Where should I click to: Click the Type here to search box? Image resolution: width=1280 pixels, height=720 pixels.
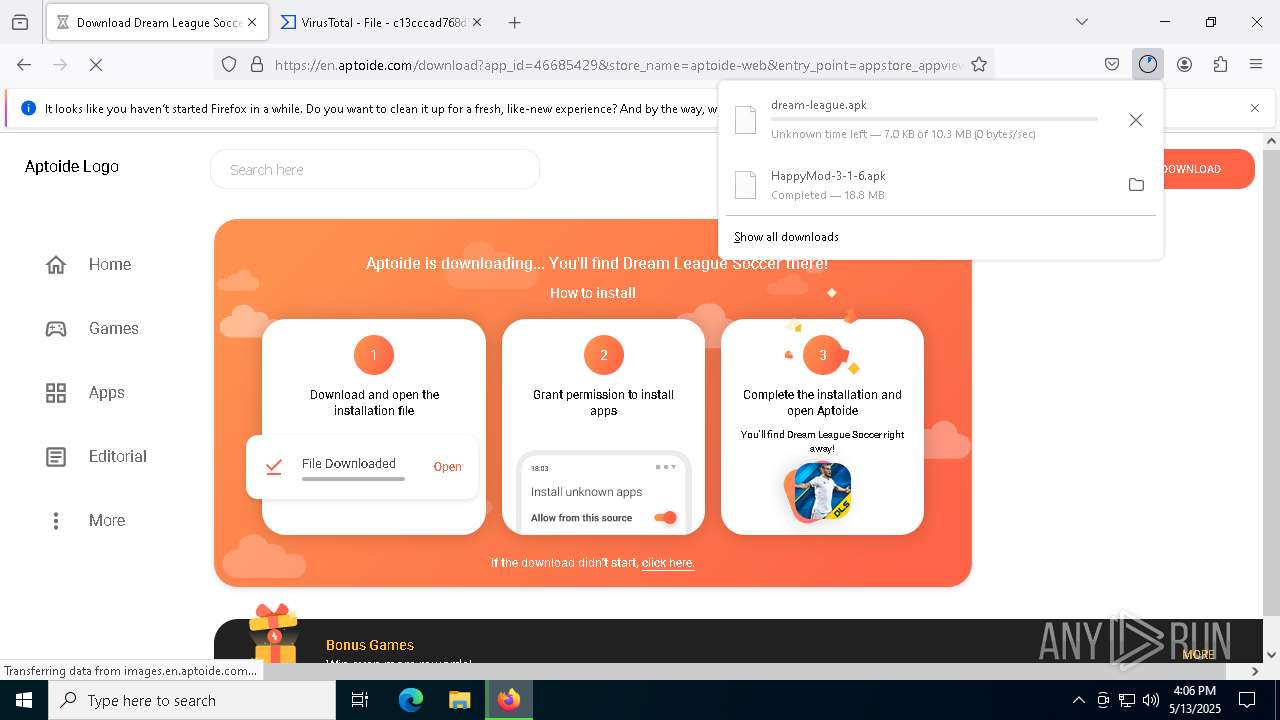click(x=192, y=700)
